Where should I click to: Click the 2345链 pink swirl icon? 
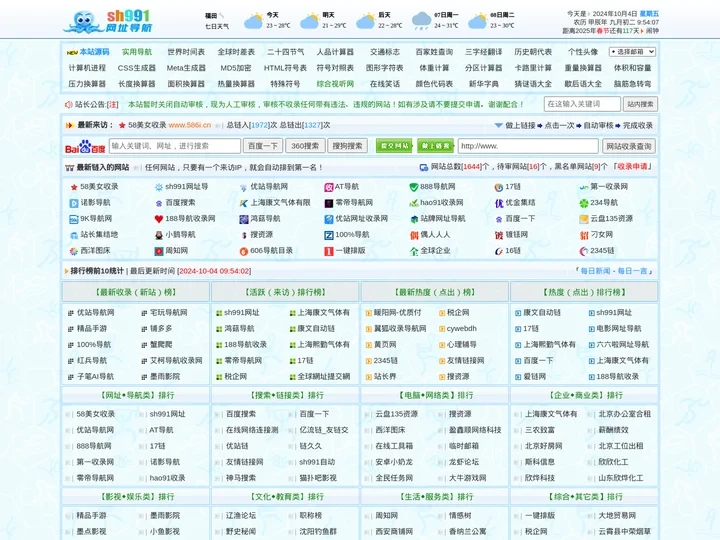coord(584,251)
